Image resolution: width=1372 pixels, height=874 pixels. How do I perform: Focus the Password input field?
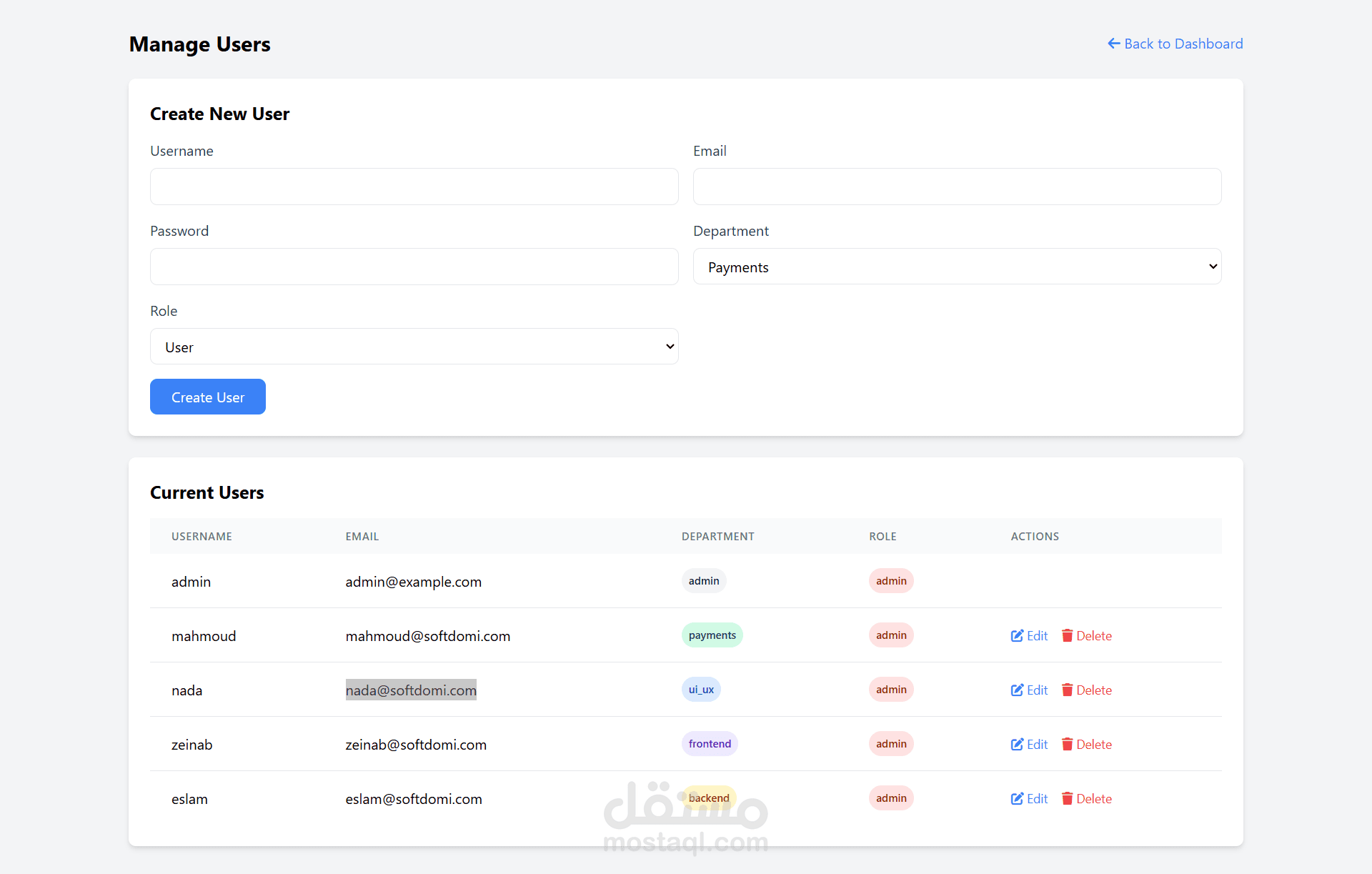pyautogui.click(x=414, y=267)
